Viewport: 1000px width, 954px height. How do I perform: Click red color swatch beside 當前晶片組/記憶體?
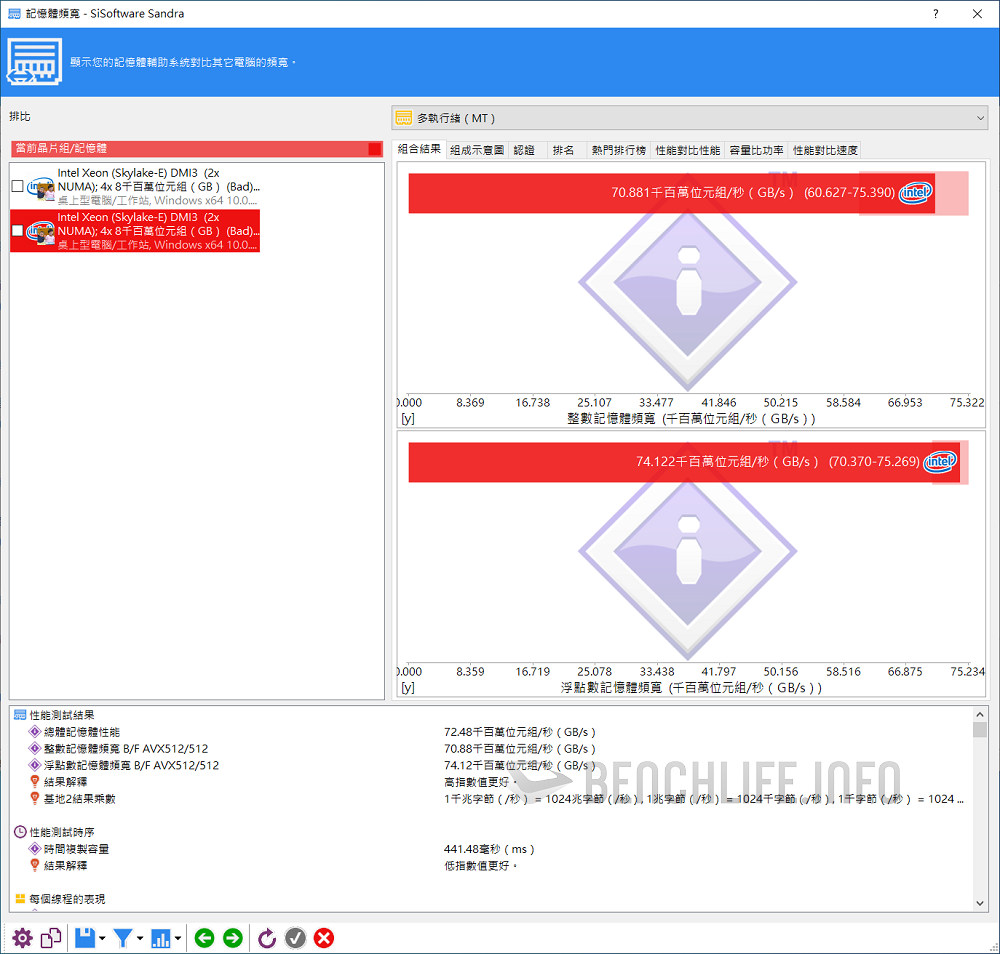374,149
